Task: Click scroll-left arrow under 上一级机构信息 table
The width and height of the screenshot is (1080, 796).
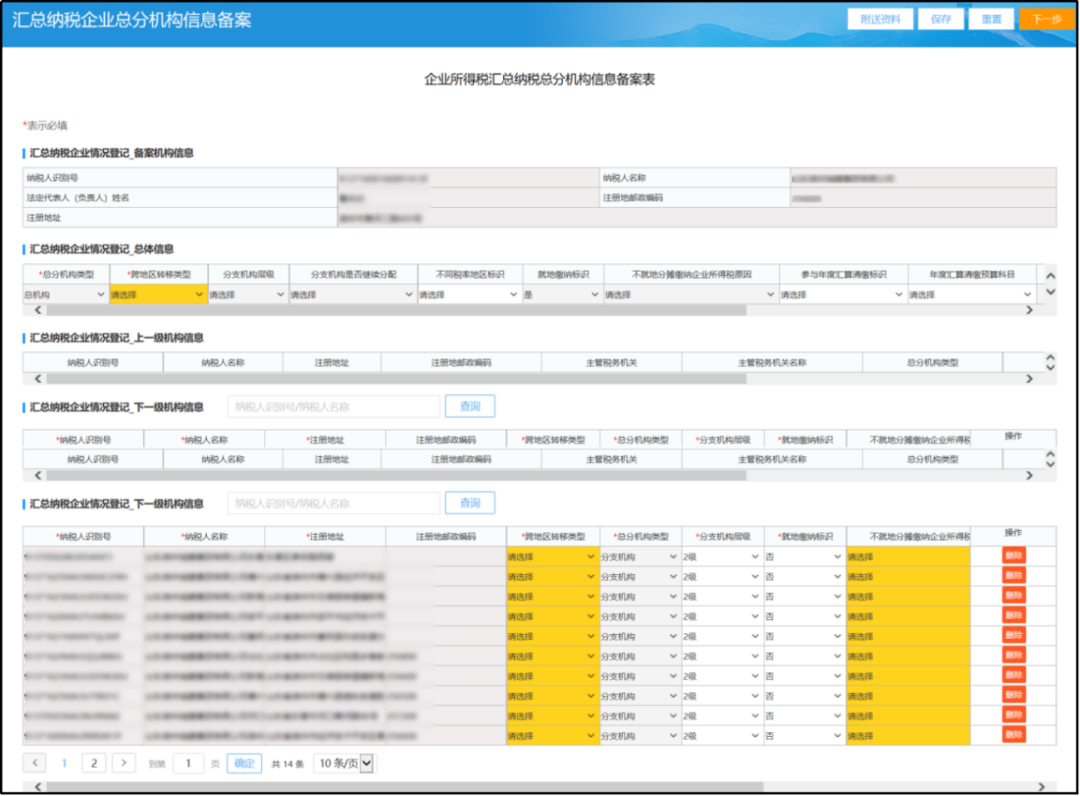Action: pos(38,379)
